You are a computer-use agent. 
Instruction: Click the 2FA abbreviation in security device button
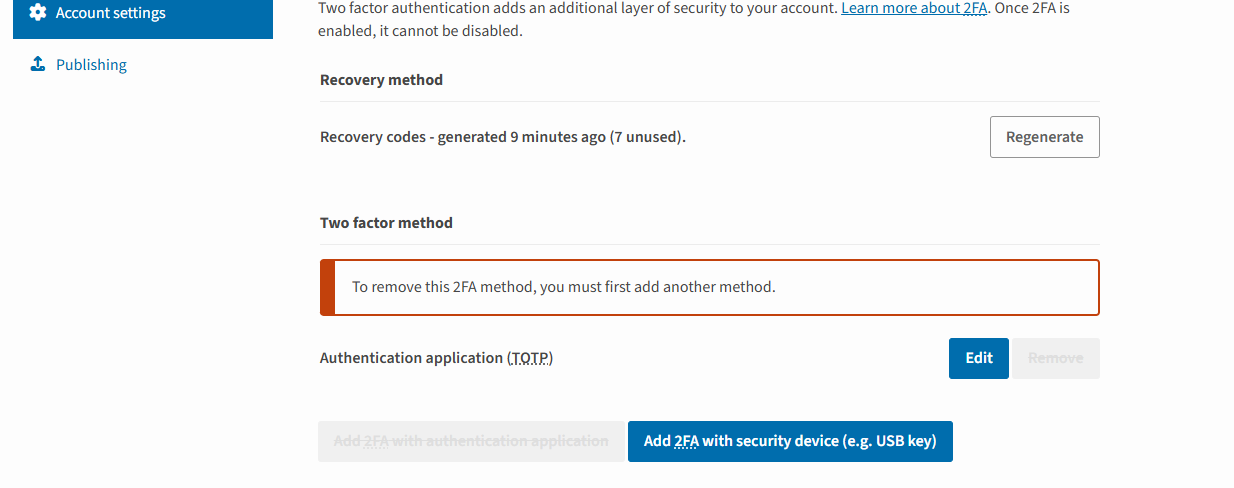(x=686, y=441)
